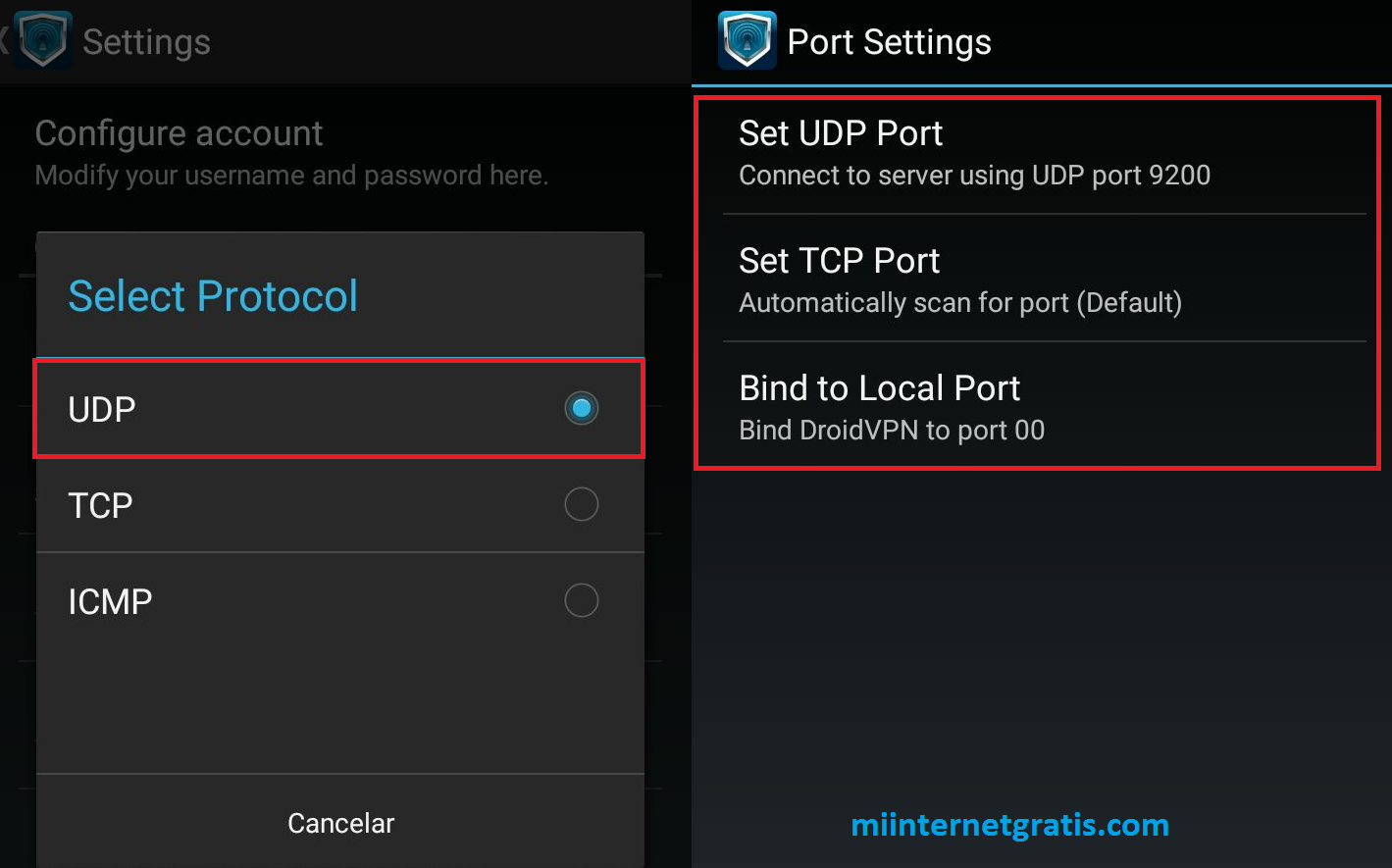Click the miinternetgratis.com link
The width and height of the screenshot is (1392, 868).
(x=1009, y=825)
